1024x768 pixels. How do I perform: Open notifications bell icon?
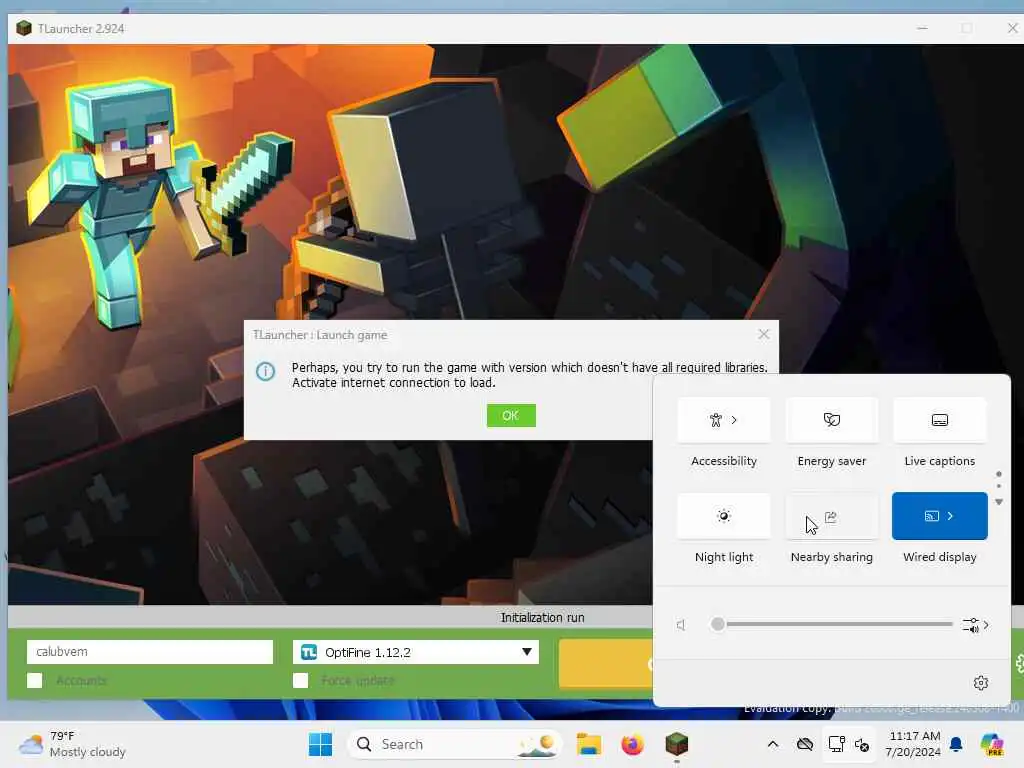tap(956, 744)
